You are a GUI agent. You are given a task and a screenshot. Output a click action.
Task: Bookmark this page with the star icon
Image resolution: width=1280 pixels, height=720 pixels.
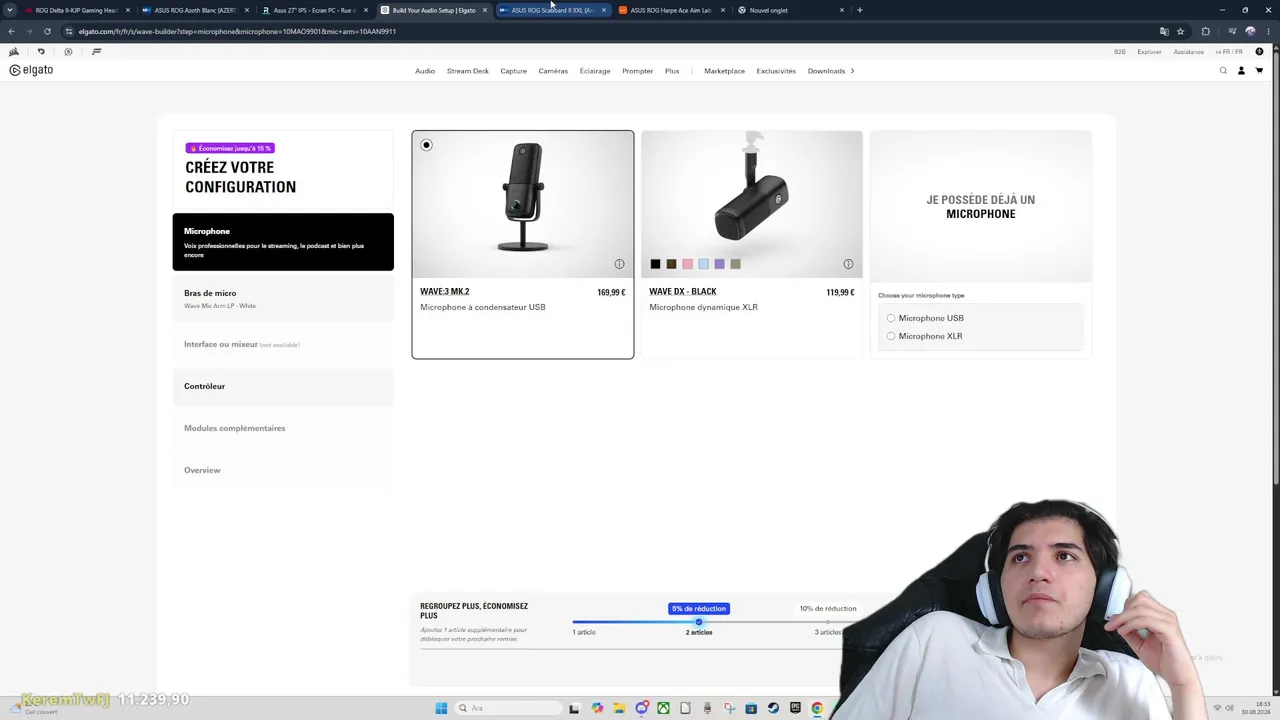(1180, 31)
